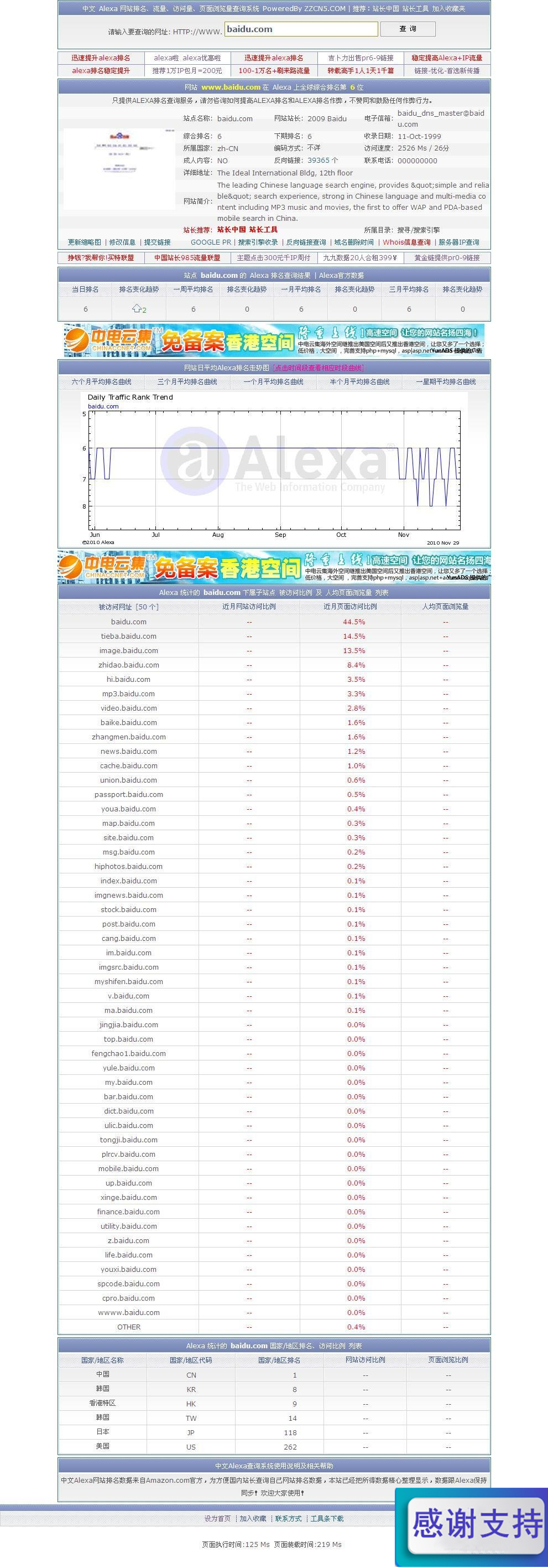Click the JP country code cell
The height and width of the screenshot is (1568, 548).
click(x=191, y=1433)
